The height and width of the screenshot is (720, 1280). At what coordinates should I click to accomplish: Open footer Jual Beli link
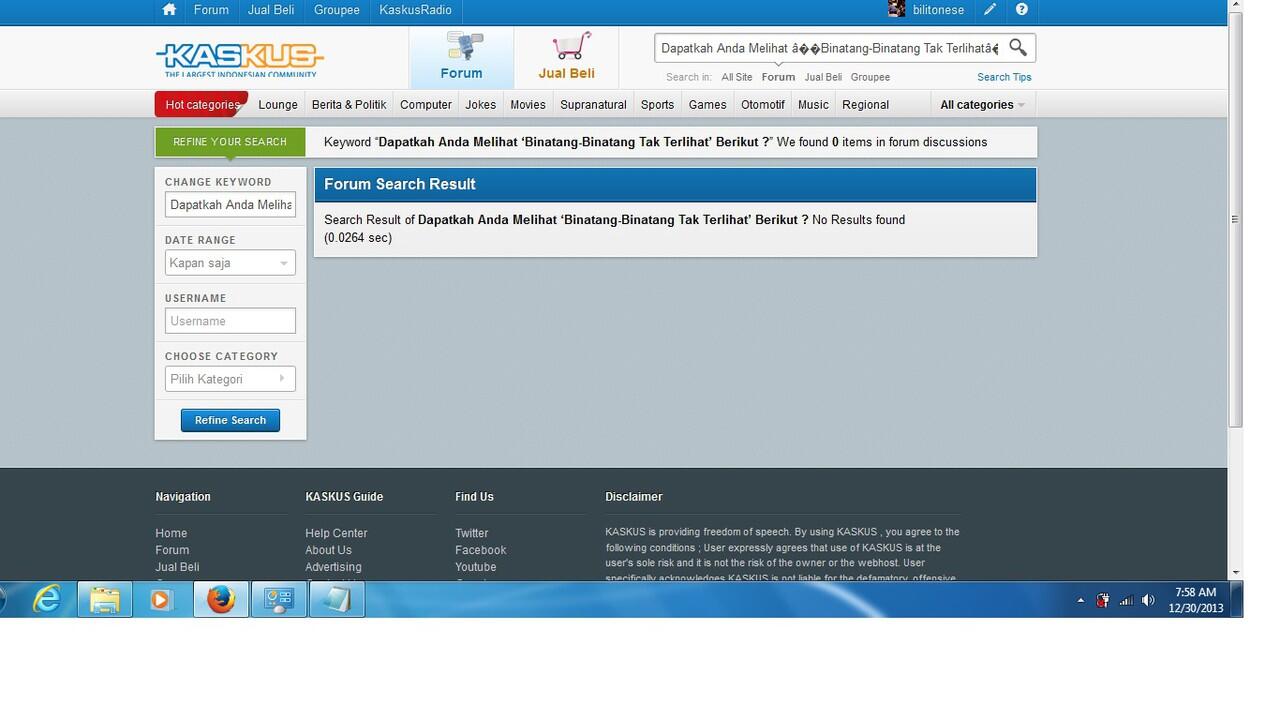[x=177, y=567]
